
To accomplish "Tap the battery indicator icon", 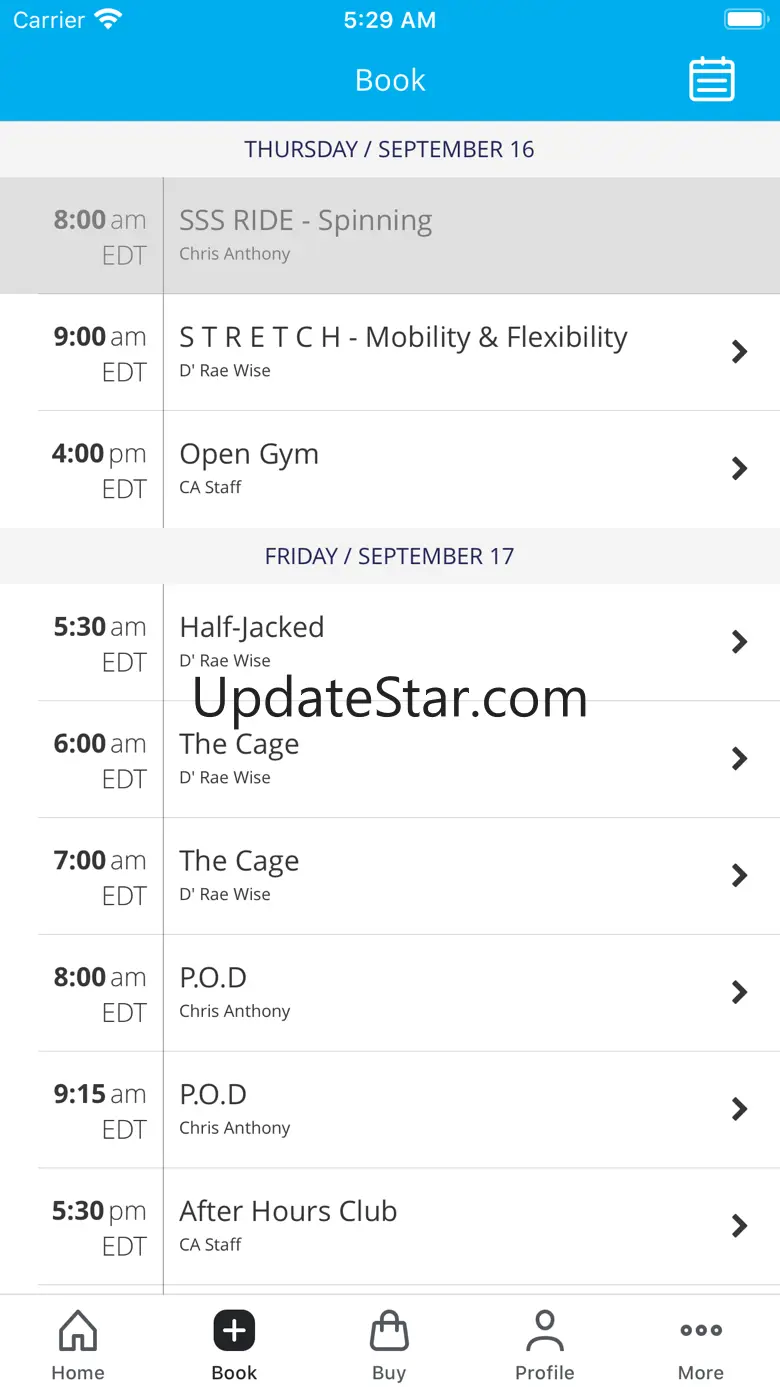I will tap(744, 20).
